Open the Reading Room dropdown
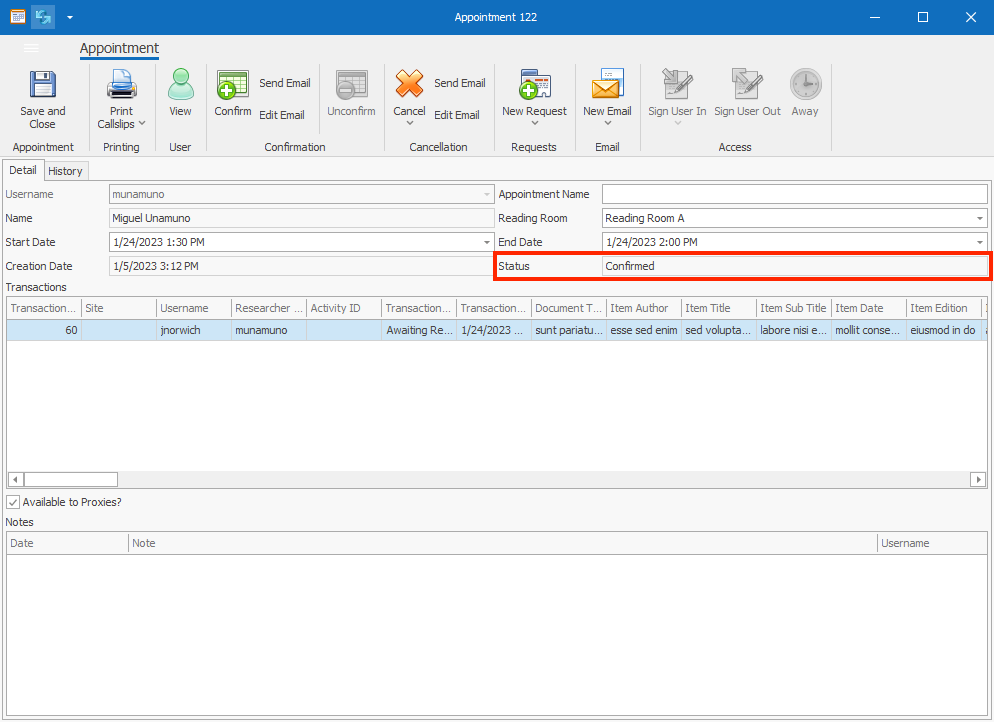This screenshot has height=722, width=994. tap(980, 218)
